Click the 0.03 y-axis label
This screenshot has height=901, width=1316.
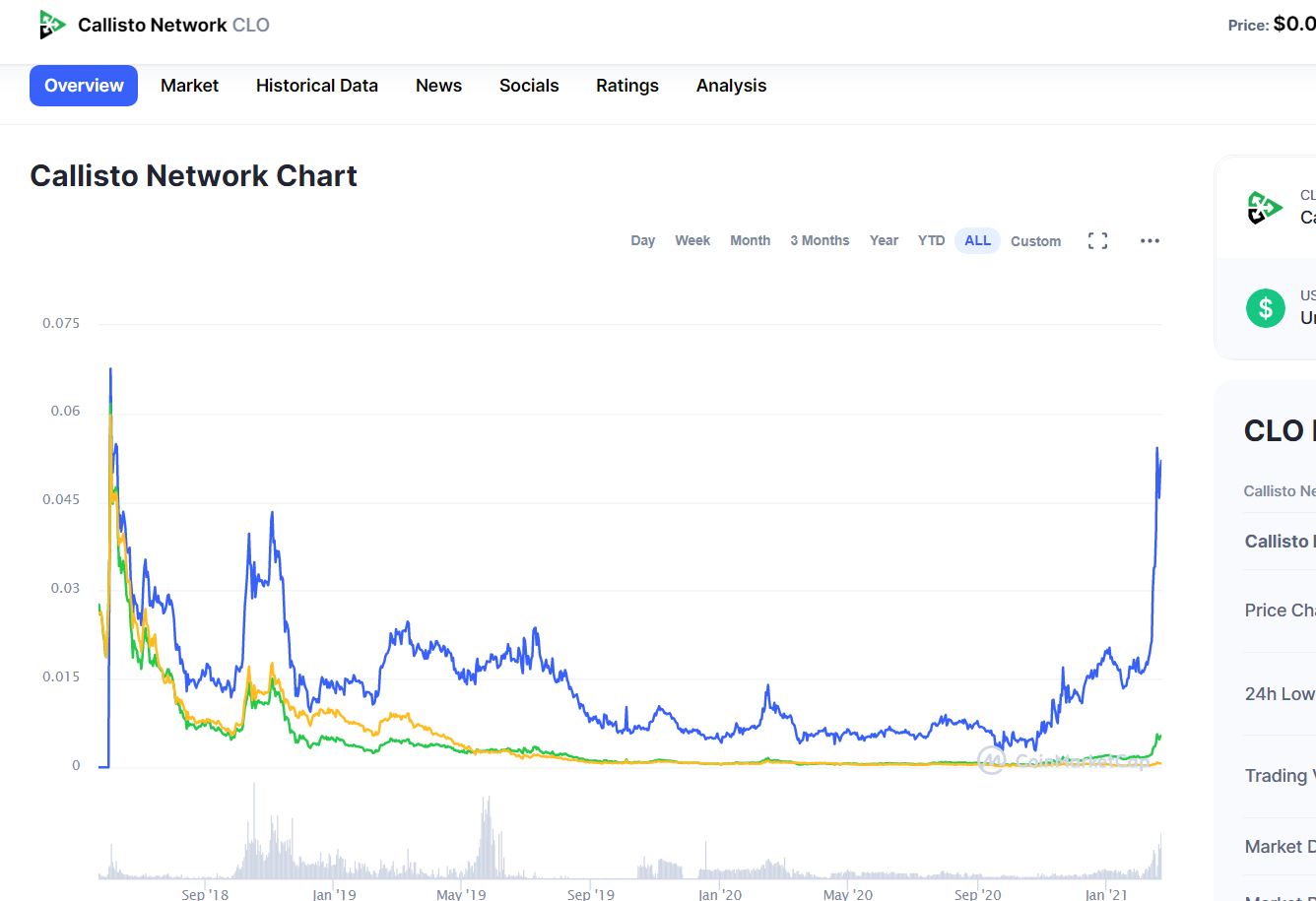pyautogui.click(x=66, y=588)
